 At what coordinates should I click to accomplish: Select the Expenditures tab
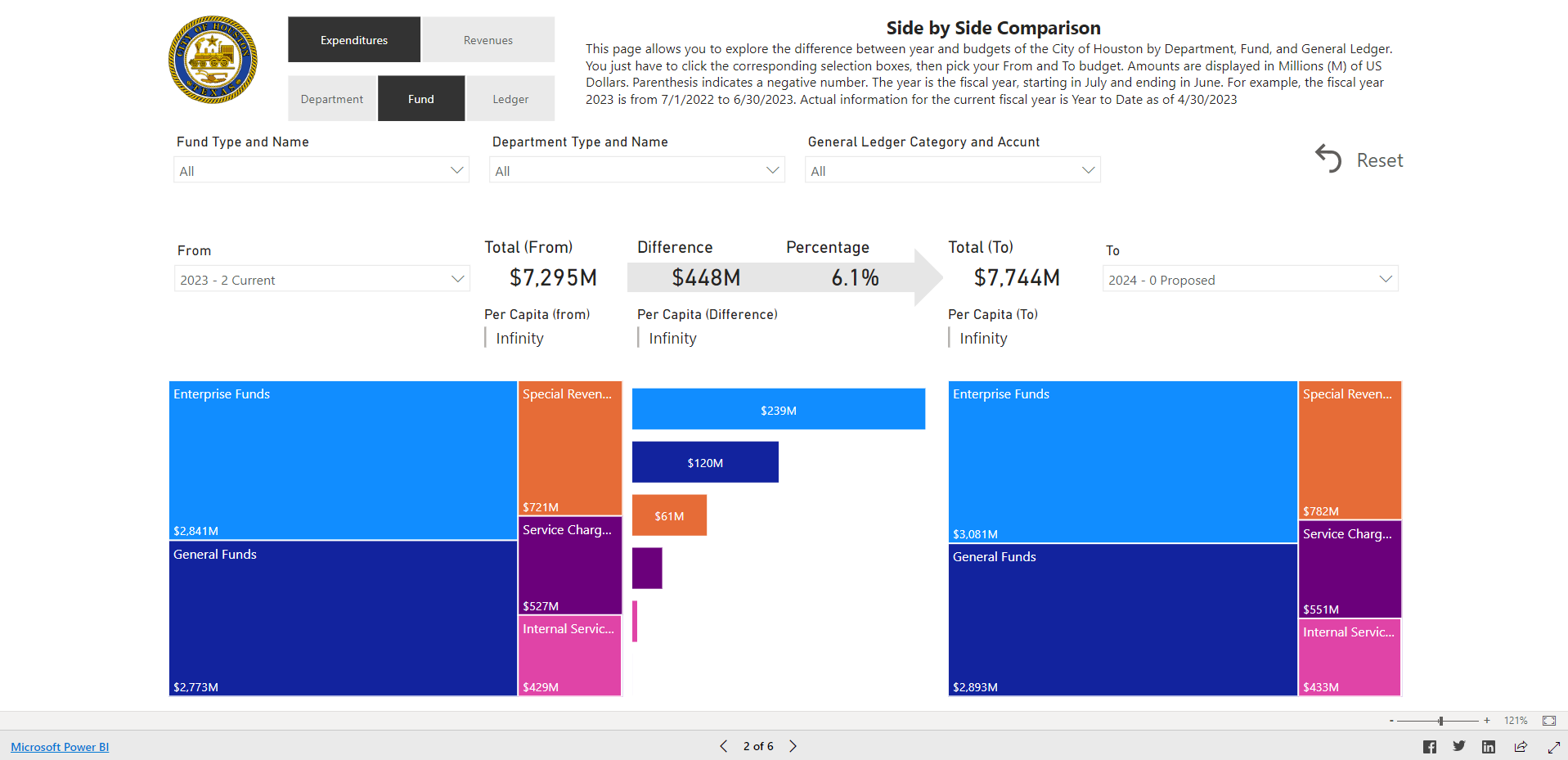(x=353, y=38)
